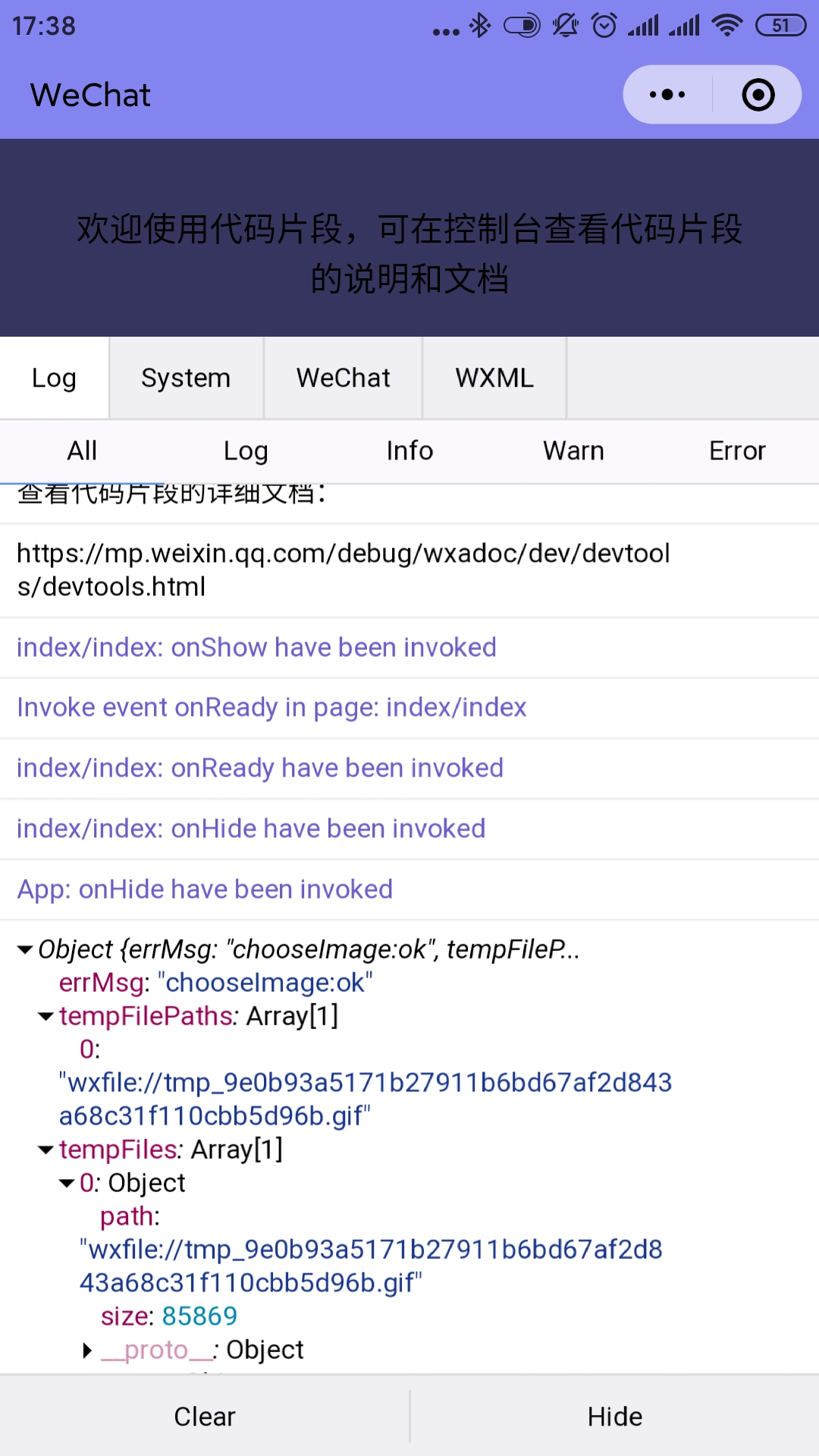Tap the tempFilePaths wxfile gif path value

366,1100
